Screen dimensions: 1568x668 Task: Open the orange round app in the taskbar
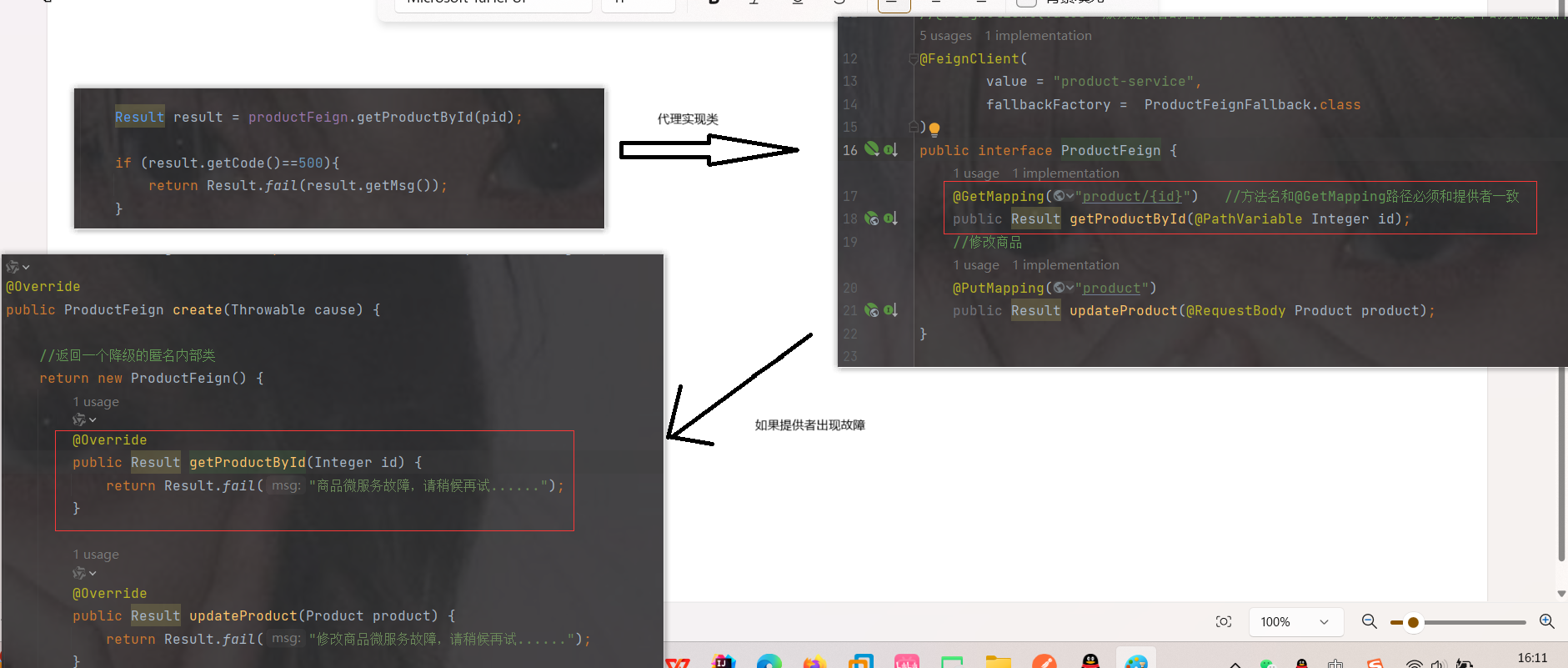1044,662
